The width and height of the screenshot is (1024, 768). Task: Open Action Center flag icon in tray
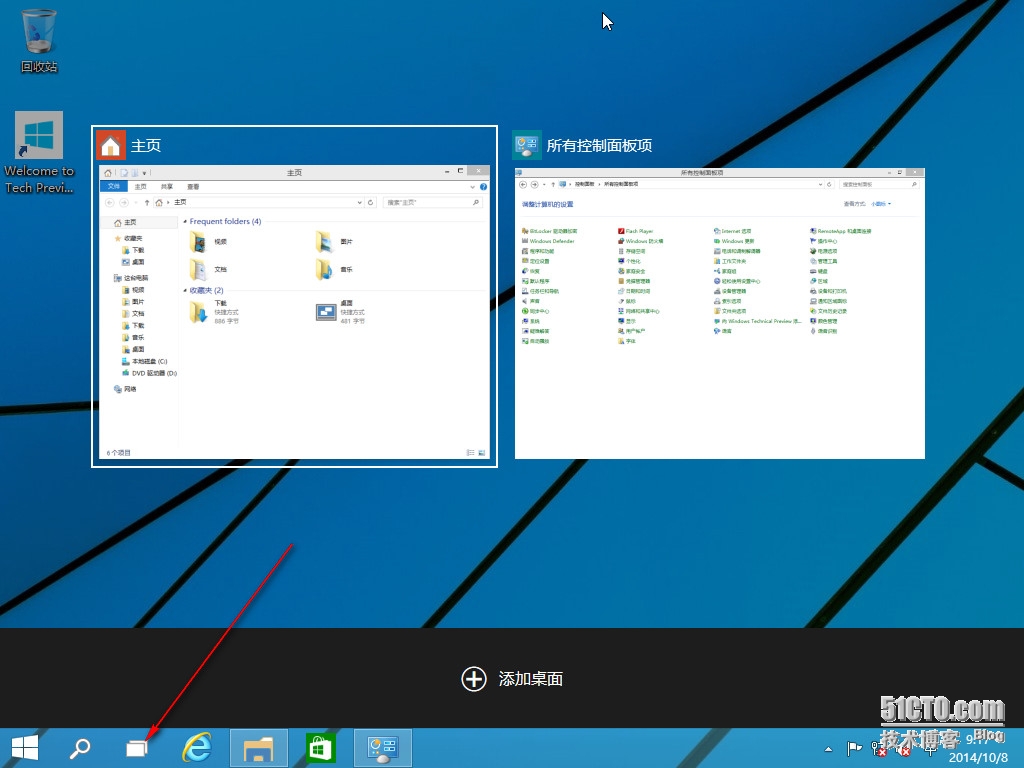[854, 748]
